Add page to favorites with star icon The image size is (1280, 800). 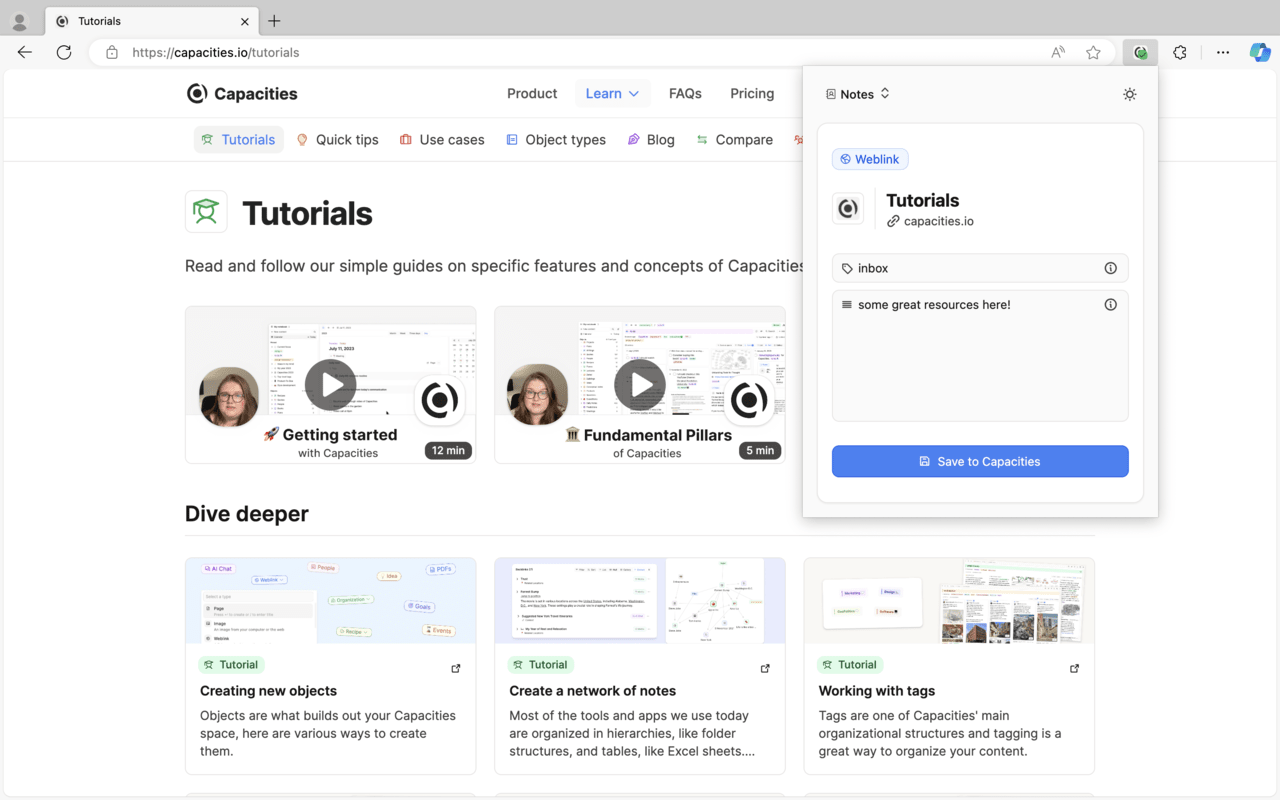click(x=1093, y=53)
